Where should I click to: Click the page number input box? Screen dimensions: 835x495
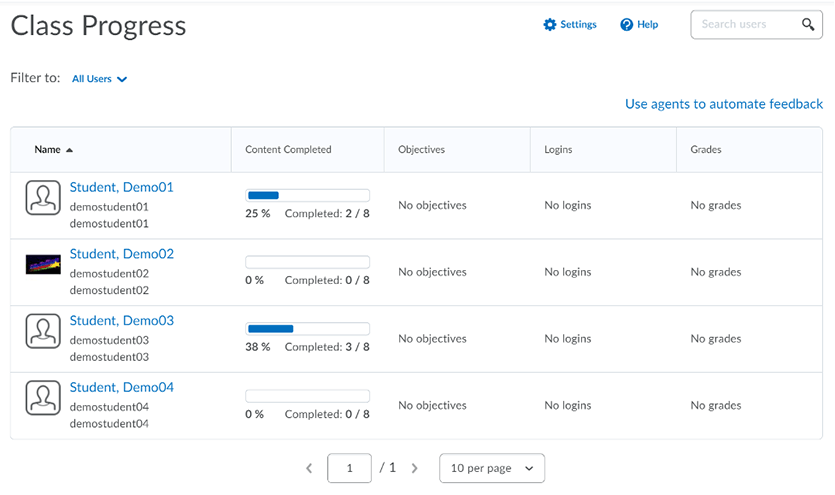349,468
